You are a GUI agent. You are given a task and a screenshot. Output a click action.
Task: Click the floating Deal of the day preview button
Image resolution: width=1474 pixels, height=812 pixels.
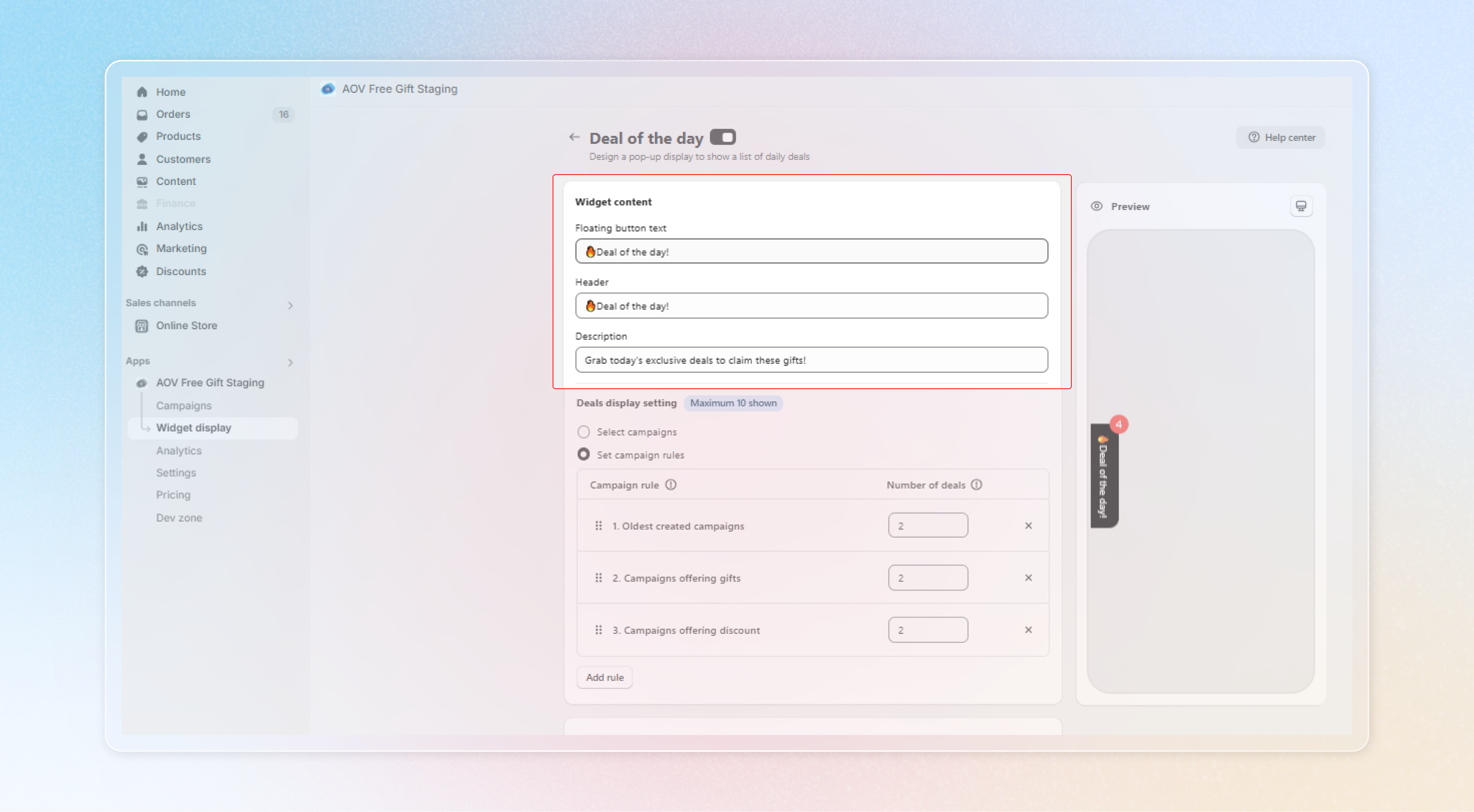[1104, 476]
